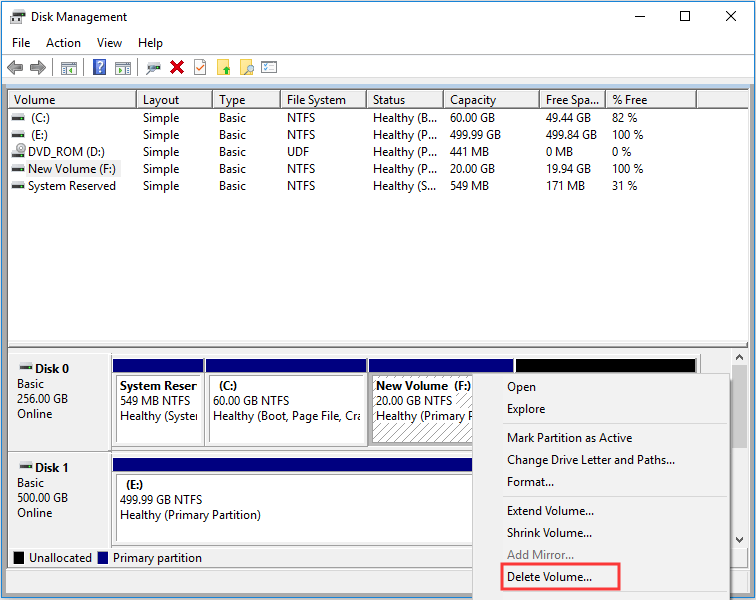Sort by the Layout column header
Viewport: 756px width, 600px height.
175,100
